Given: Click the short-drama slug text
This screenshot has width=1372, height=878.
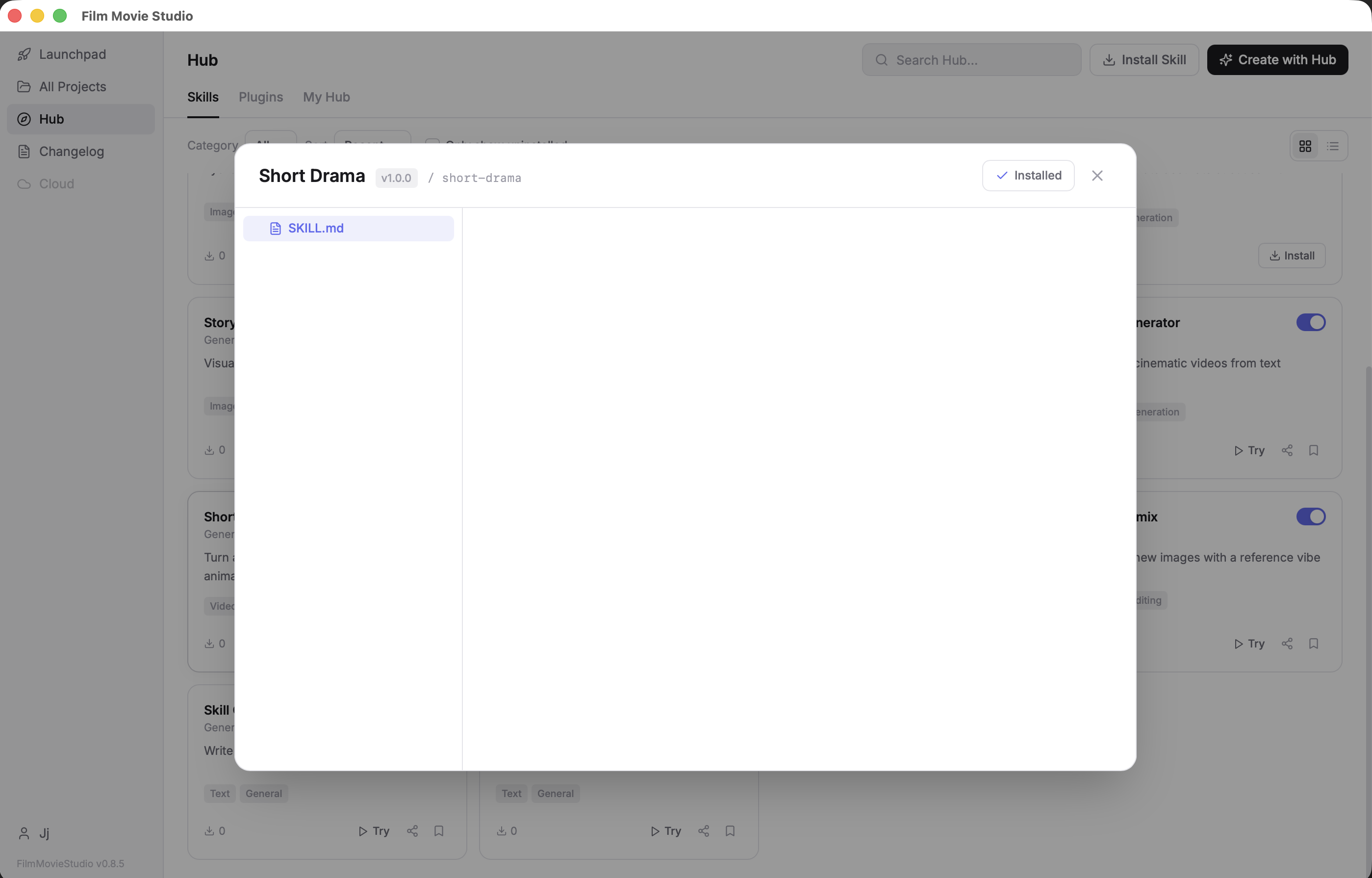Looking at the screenshot, I should 481,178.
